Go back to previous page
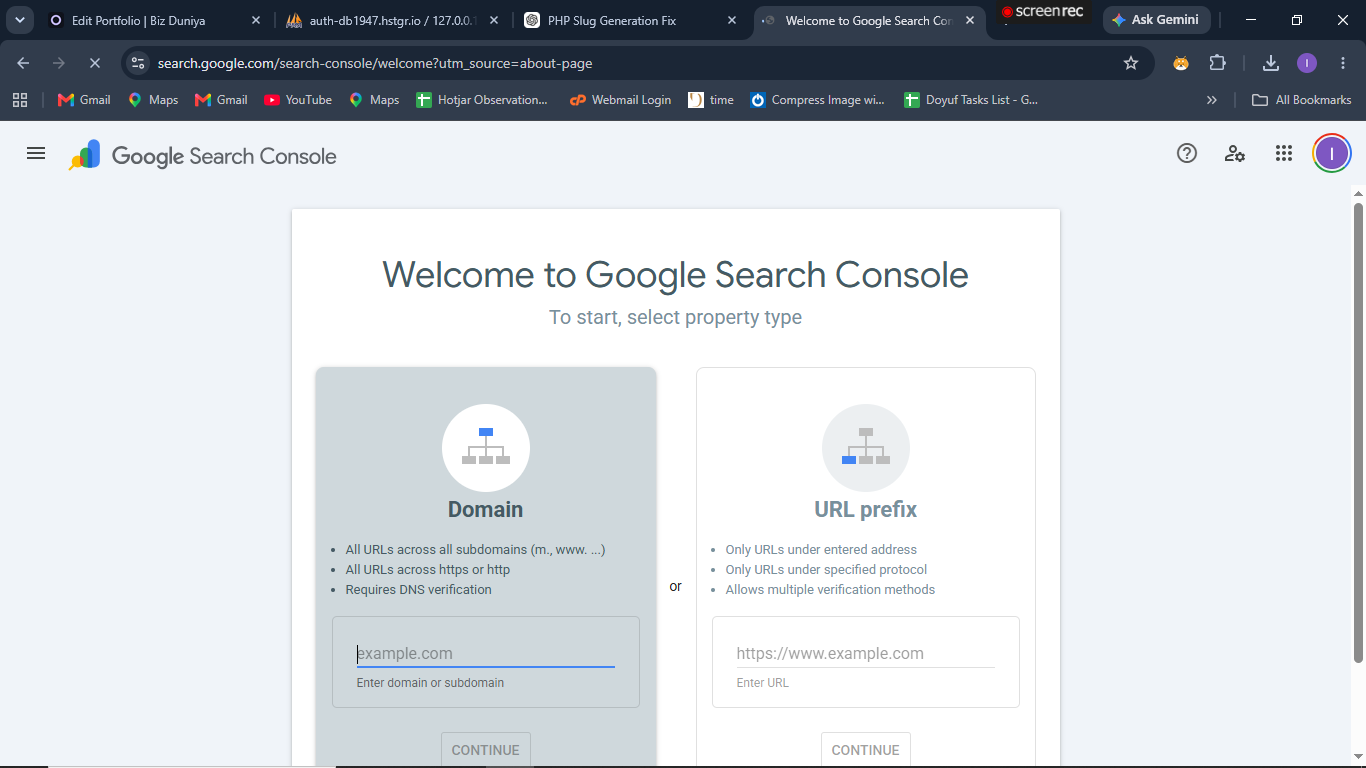This screenshot has width=1366, height=768. point(23,63)
